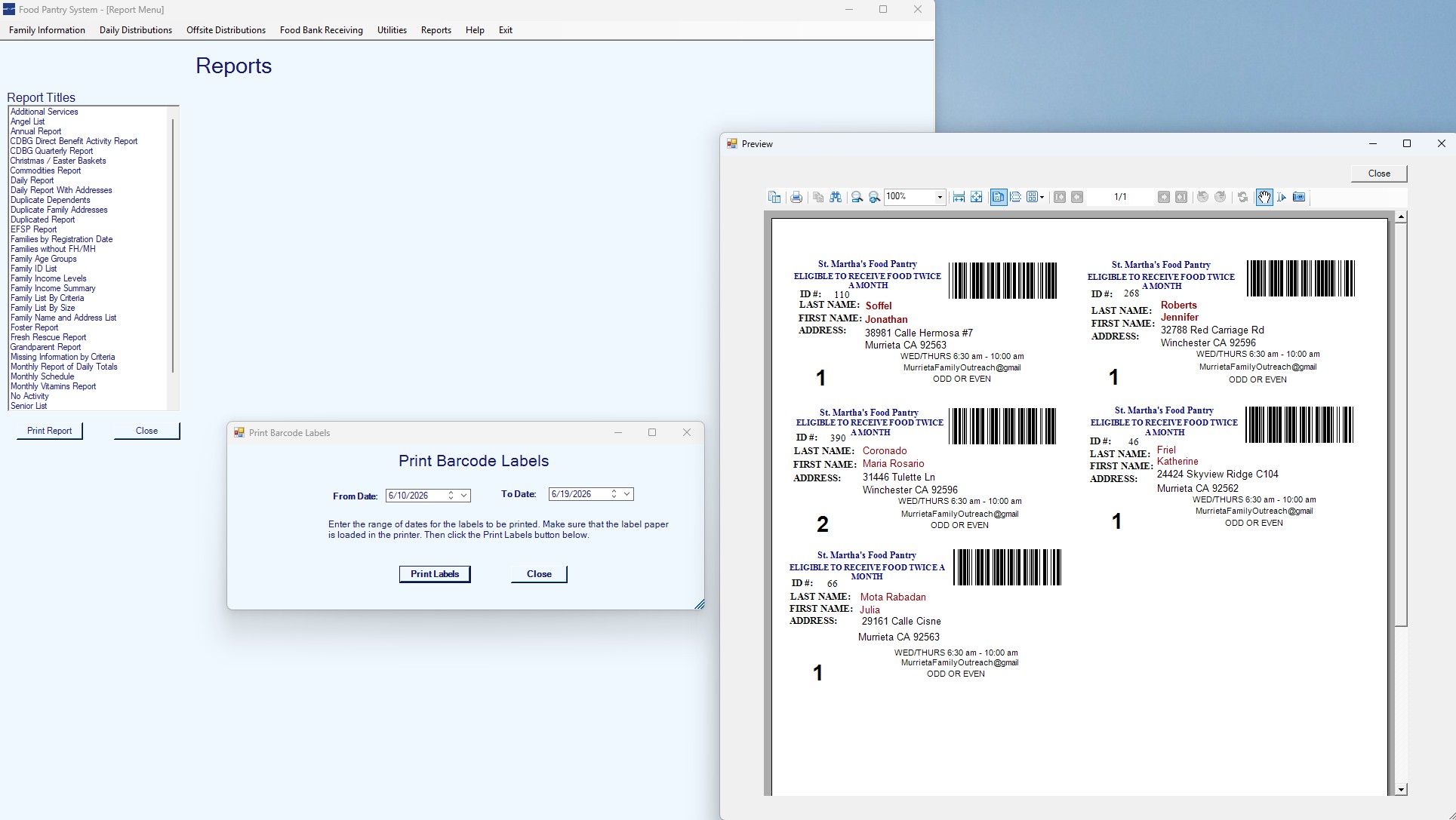Select Duplicate Dependents report
This screenshot has height=820, width=1456.
(x=51, y=200)
